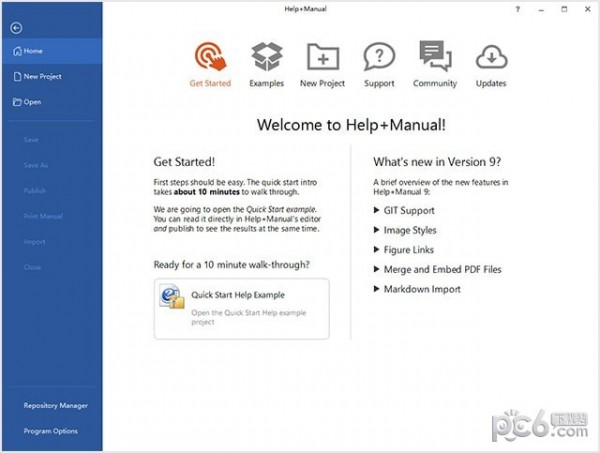The width and height of the screenshot is (600, 453).
Task: Click the back arrow circle icon
Action: point(16,28)
